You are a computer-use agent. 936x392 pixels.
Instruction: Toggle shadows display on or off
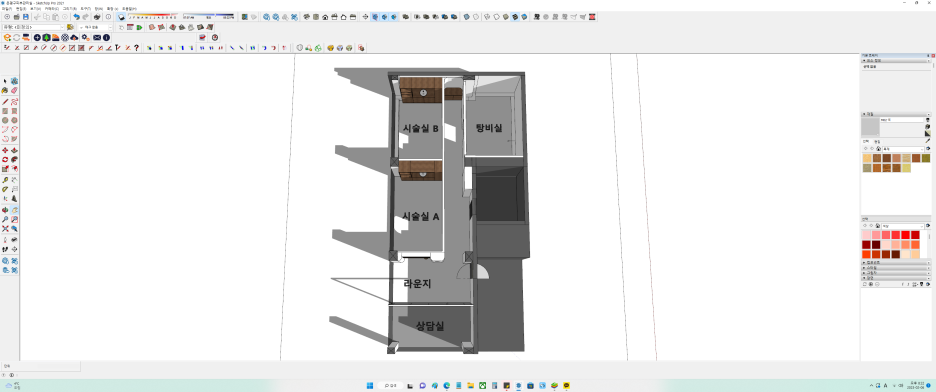(x=121, y=17)
